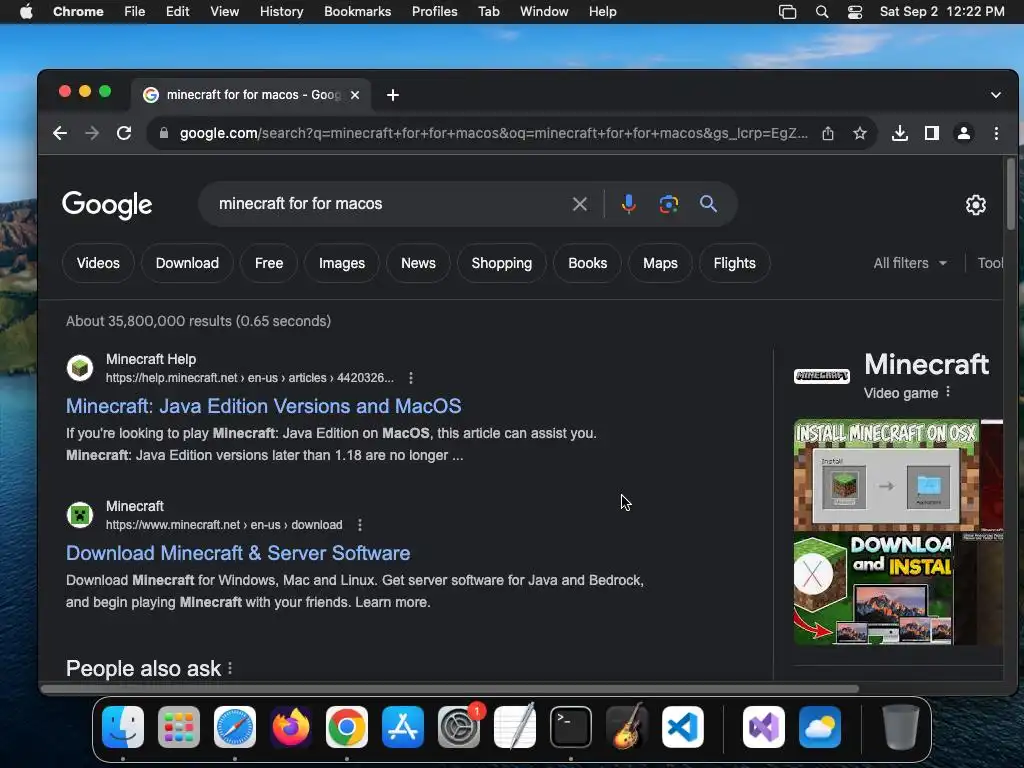Launch Visual Studio Code from Dock
This screenshot has height=768, width=1024.
(683, 727)
